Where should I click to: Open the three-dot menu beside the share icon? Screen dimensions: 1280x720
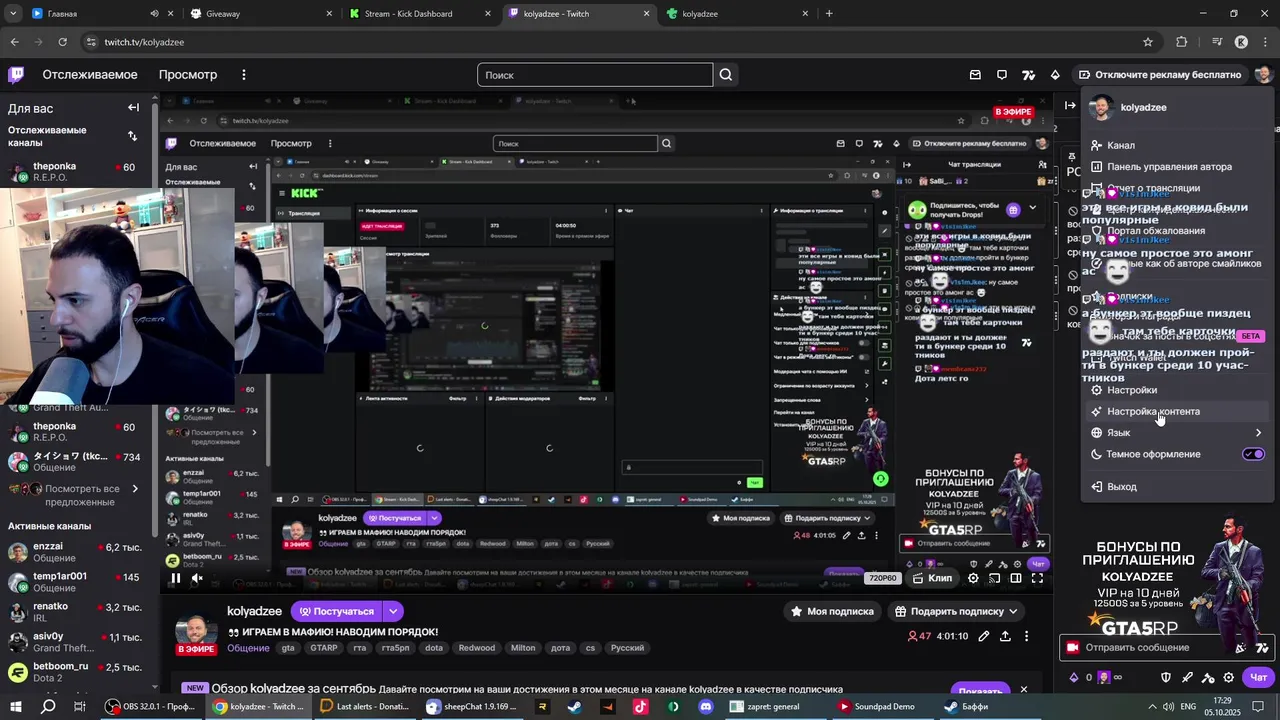coord(1026,636)
